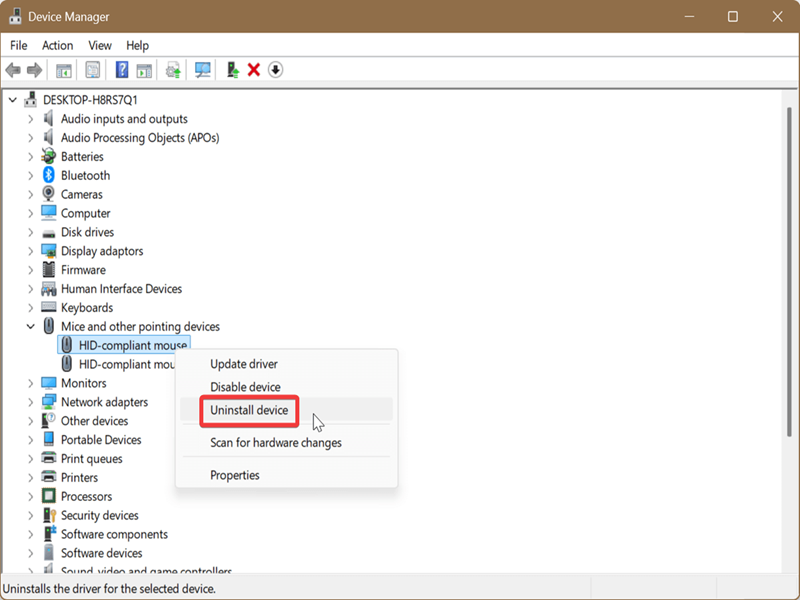Click the vertical scrollbar thumb
Viewport: 800px width, 600px height.
click(790, 270)
